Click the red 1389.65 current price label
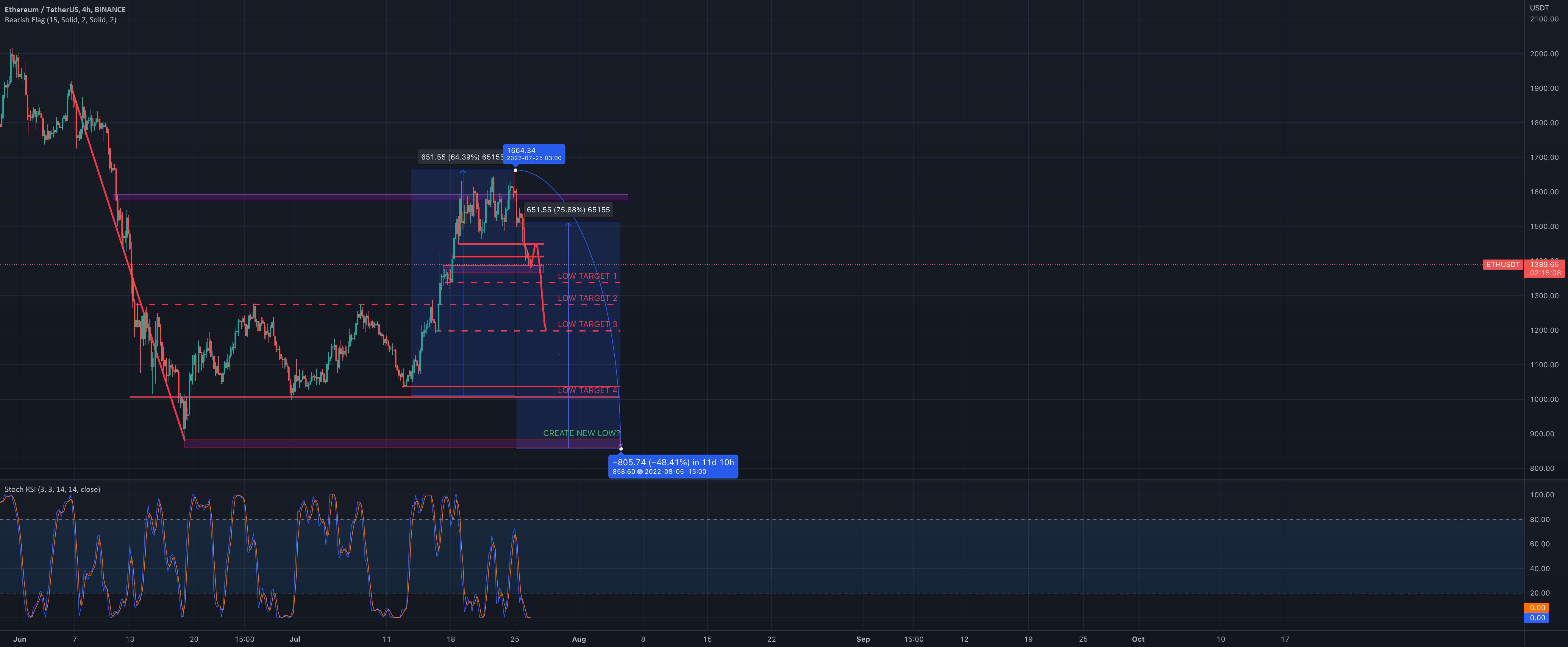 click(x=1544, y=265)
